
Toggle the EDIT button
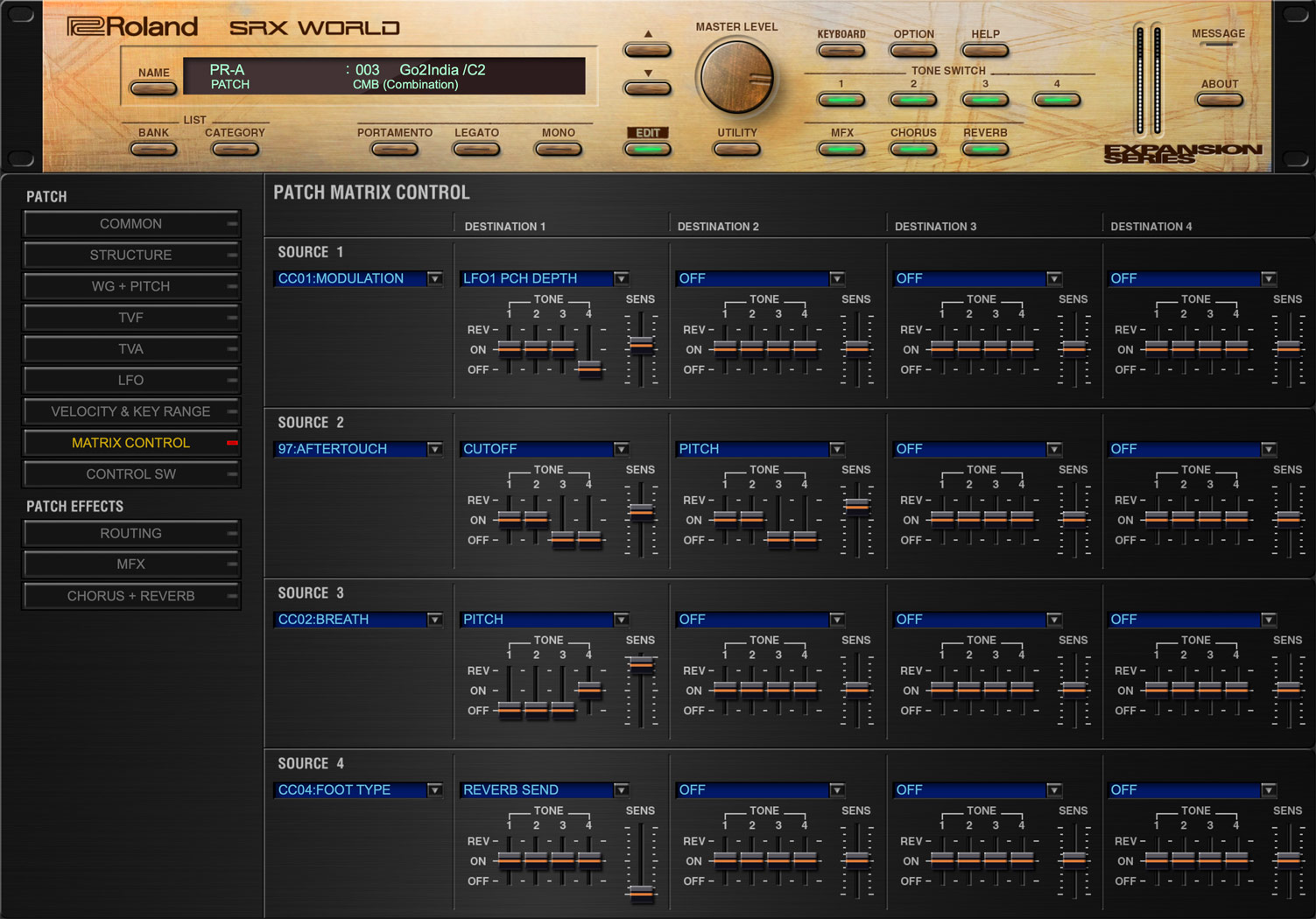648,149
